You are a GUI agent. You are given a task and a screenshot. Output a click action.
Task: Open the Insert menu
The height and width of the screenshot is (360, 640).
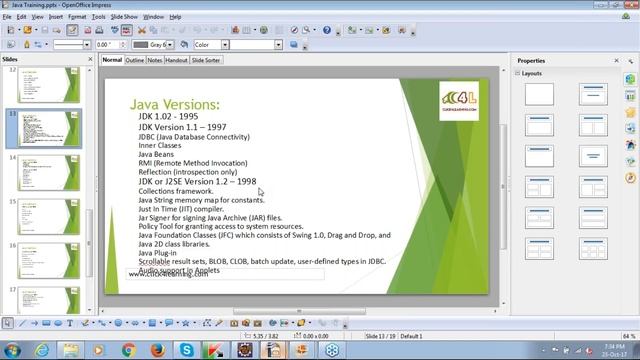(x=56, y=17)
